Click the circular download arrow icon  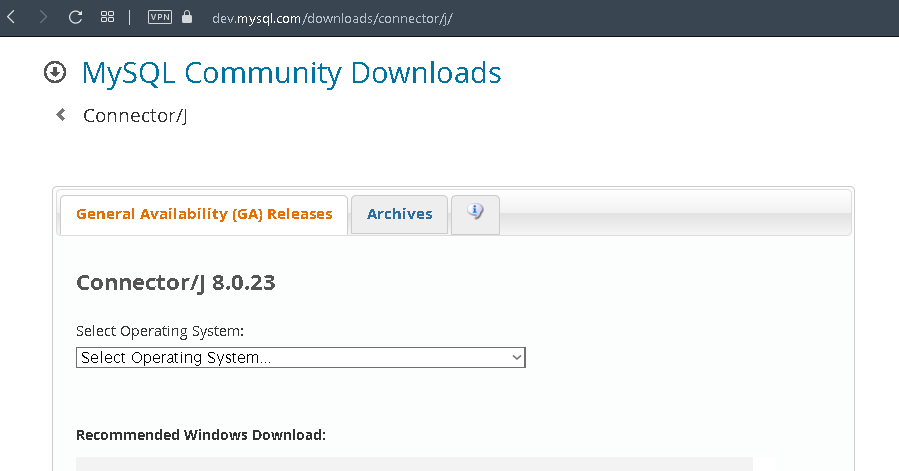pos(55,72)
